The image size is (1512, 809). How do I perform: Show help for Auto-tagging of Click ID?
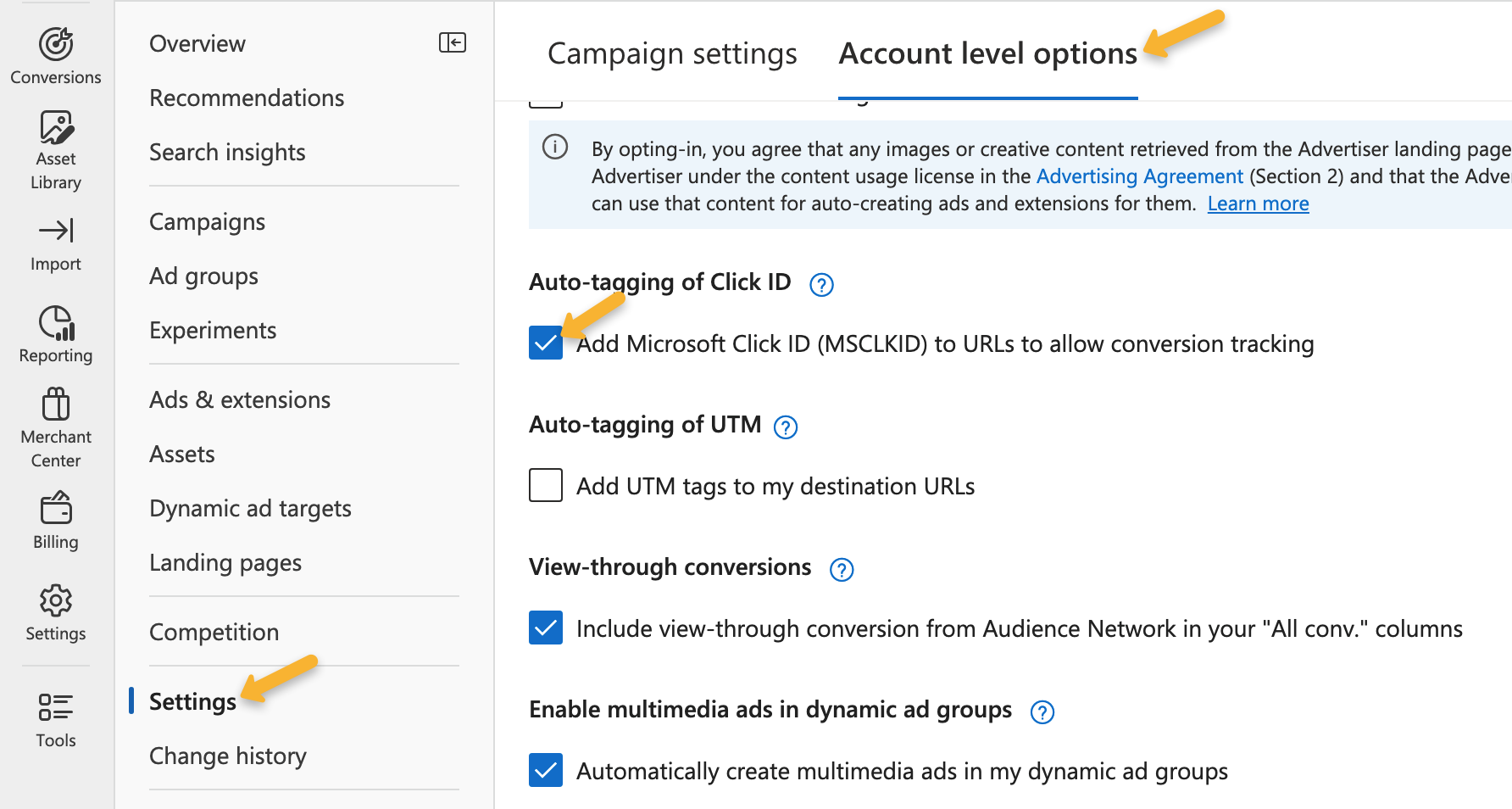click(x=821, y=285)
